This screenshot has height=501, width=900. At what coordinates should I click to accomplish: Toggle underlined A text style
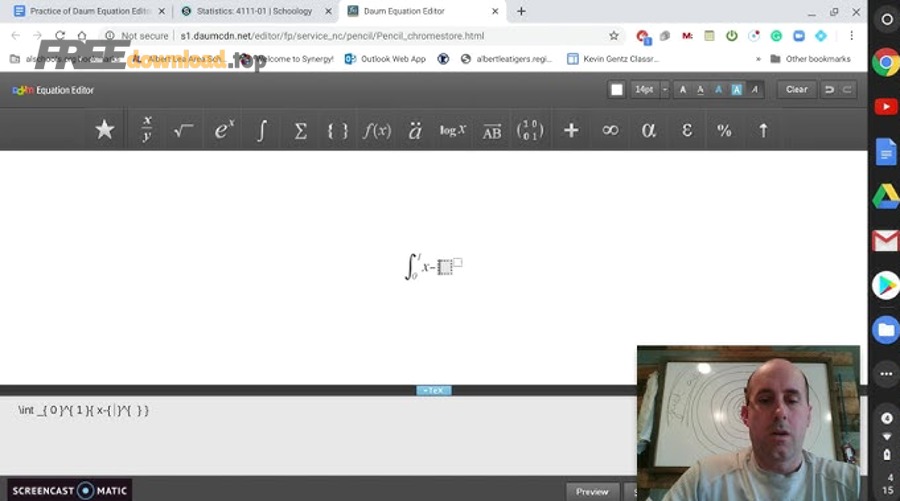(x=700, y=90)
